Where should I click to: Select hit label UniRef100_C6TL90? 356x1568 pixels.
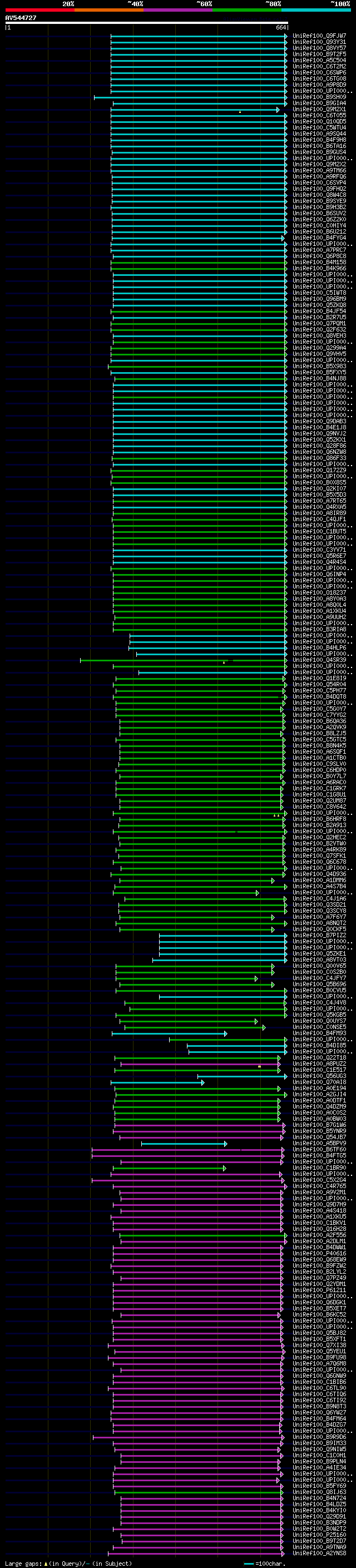pyautogui.click(x=319, y=1388)
